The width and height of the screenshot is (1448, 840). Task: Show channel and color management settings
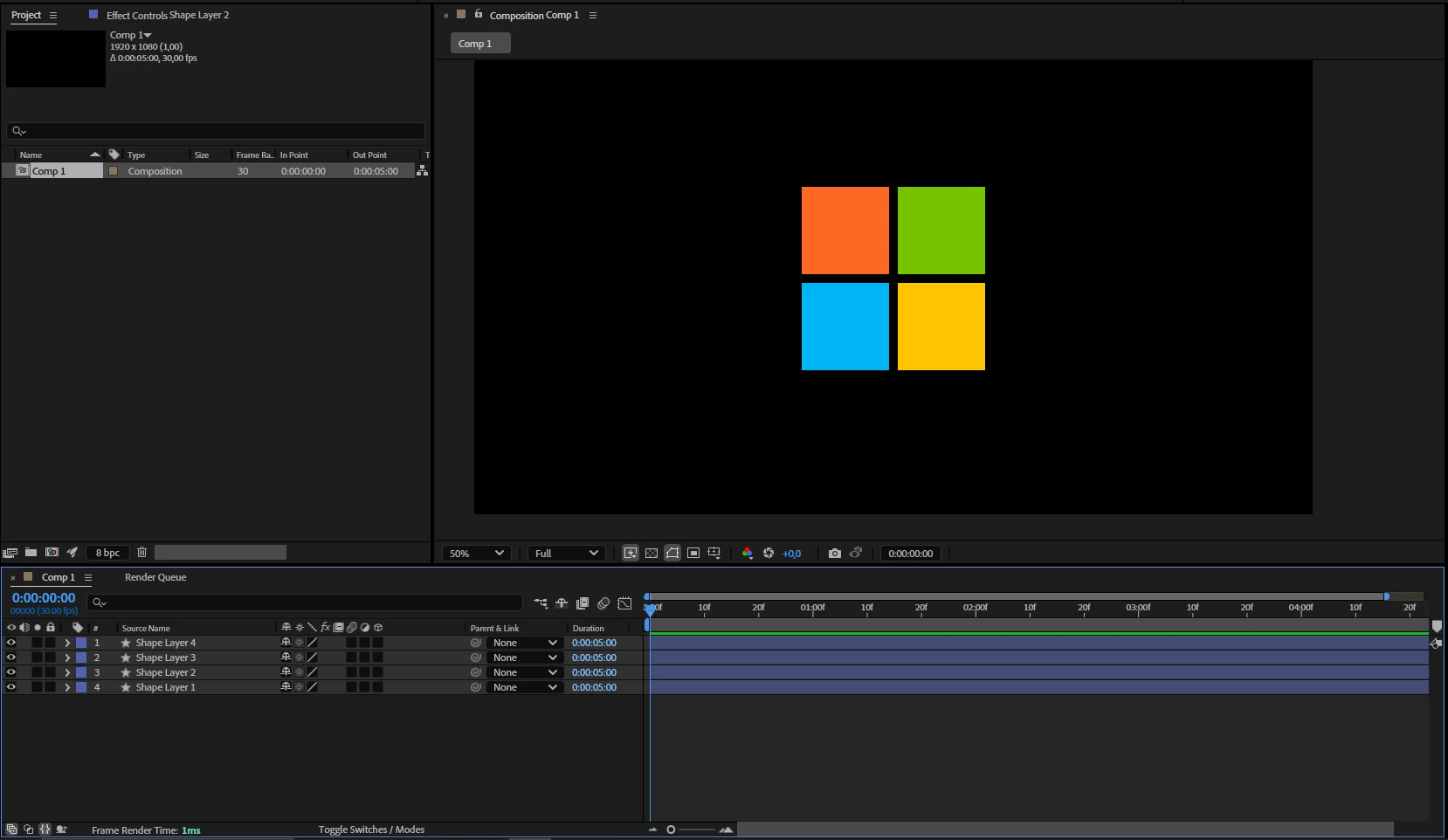tap(748, 553)
